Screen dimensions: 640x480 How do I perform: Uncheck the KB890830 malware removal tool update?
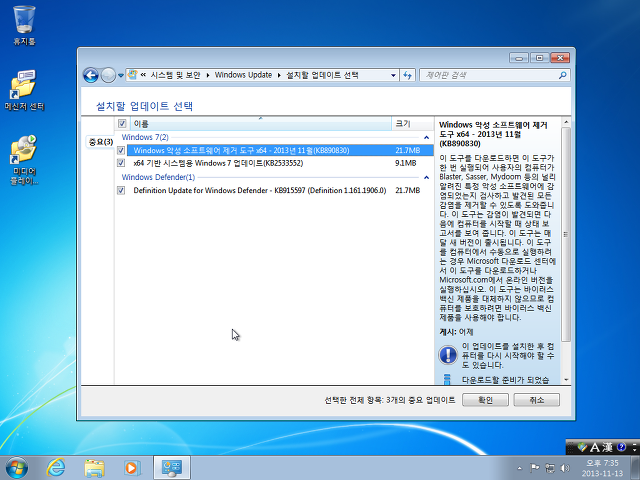121,151
